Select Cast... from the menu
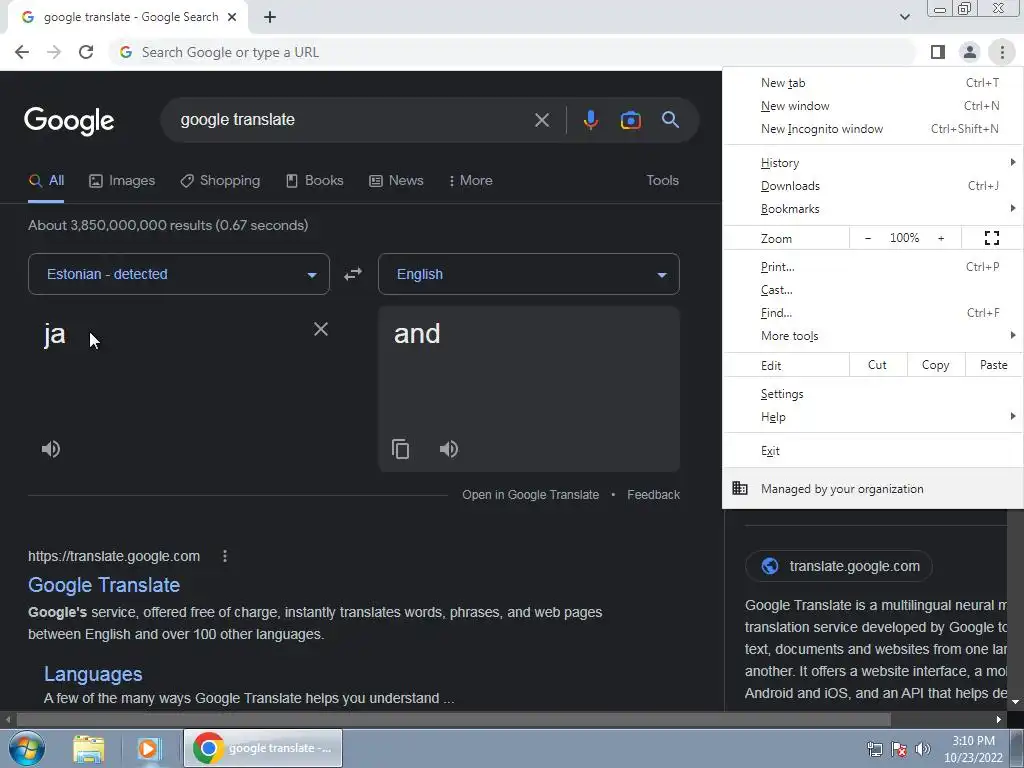 click(872, 290)
